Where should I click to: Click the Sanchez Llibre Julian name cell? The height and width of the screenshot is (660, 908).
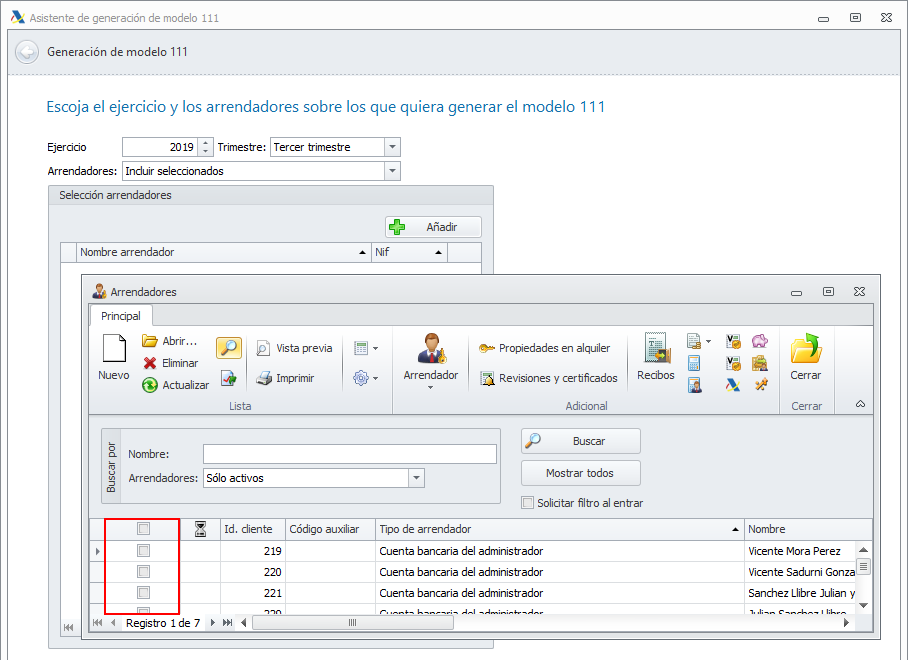[800, 593]
